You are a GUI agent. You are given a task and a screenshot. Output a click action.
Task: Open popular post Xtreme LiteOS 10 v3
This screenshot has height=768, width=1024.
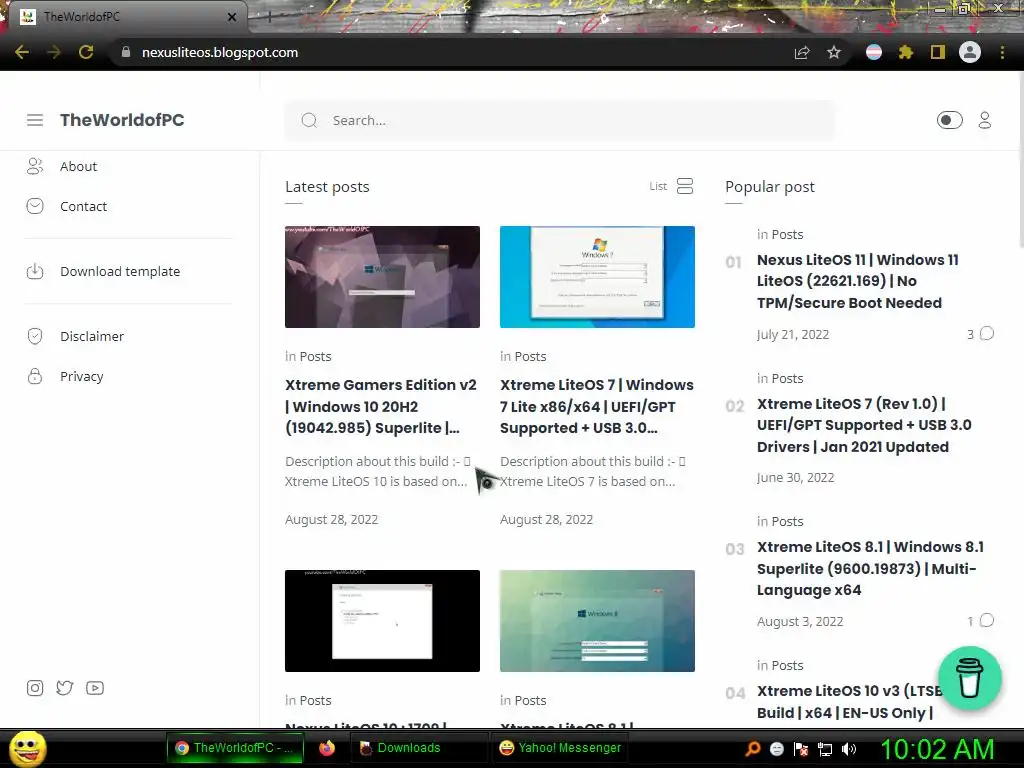[849, 702]
